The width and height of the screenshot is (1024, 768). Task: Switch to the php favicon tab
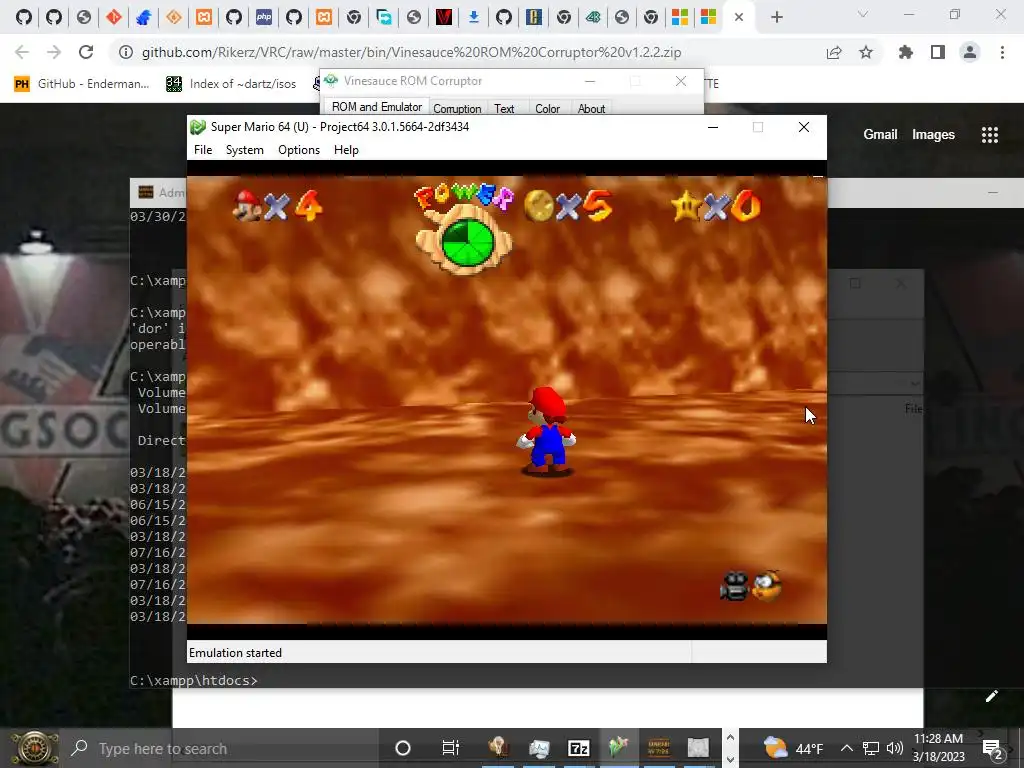click(264, 17)
